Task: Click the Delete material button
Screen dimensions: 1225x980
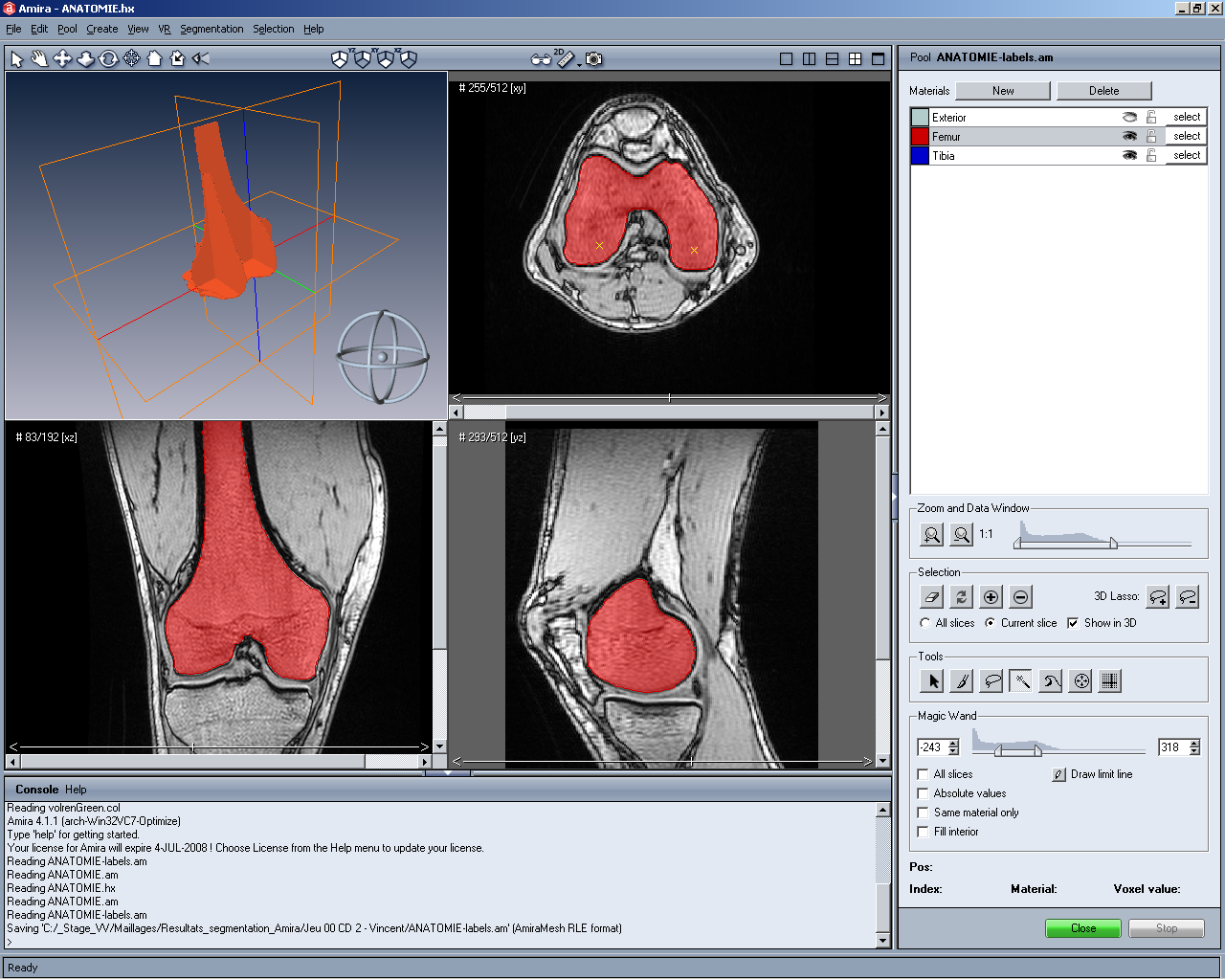Action: coord(1103,91)
